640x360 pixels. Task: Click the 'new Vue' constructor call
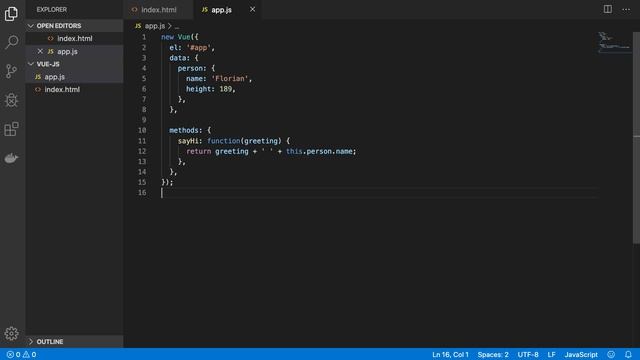point(176,37)
